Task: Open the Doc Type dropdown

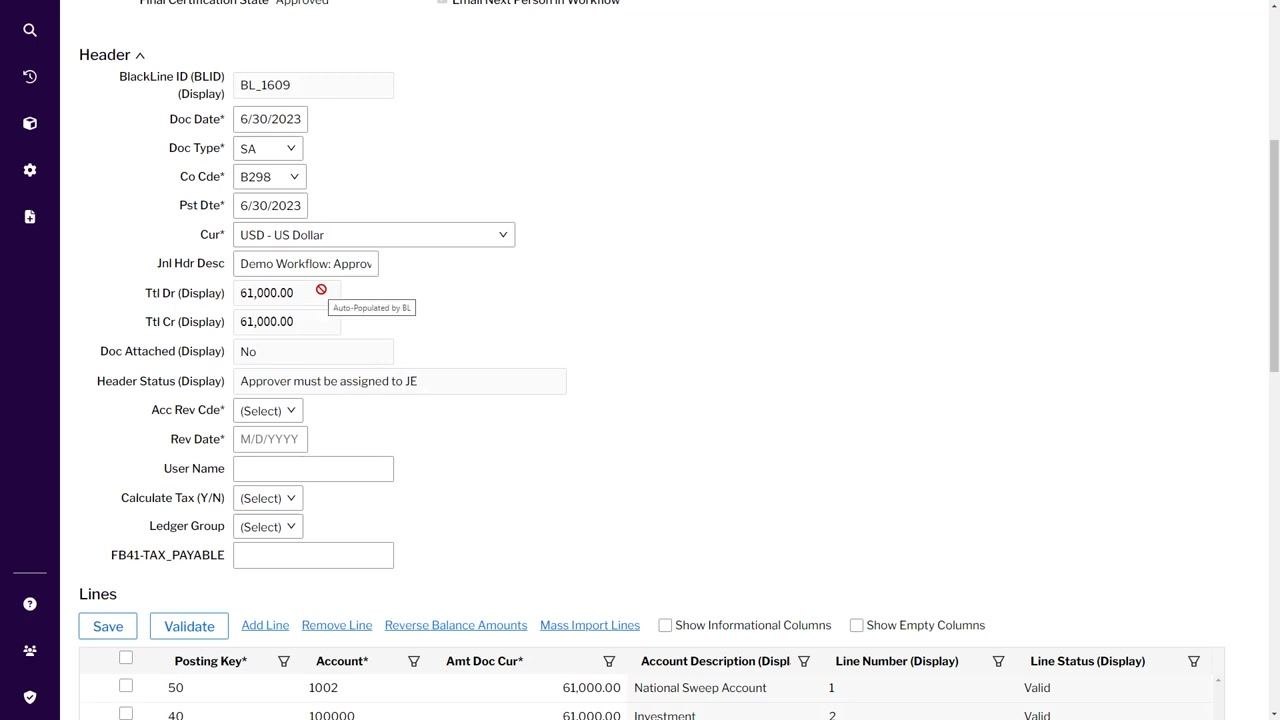Action: 268,148
